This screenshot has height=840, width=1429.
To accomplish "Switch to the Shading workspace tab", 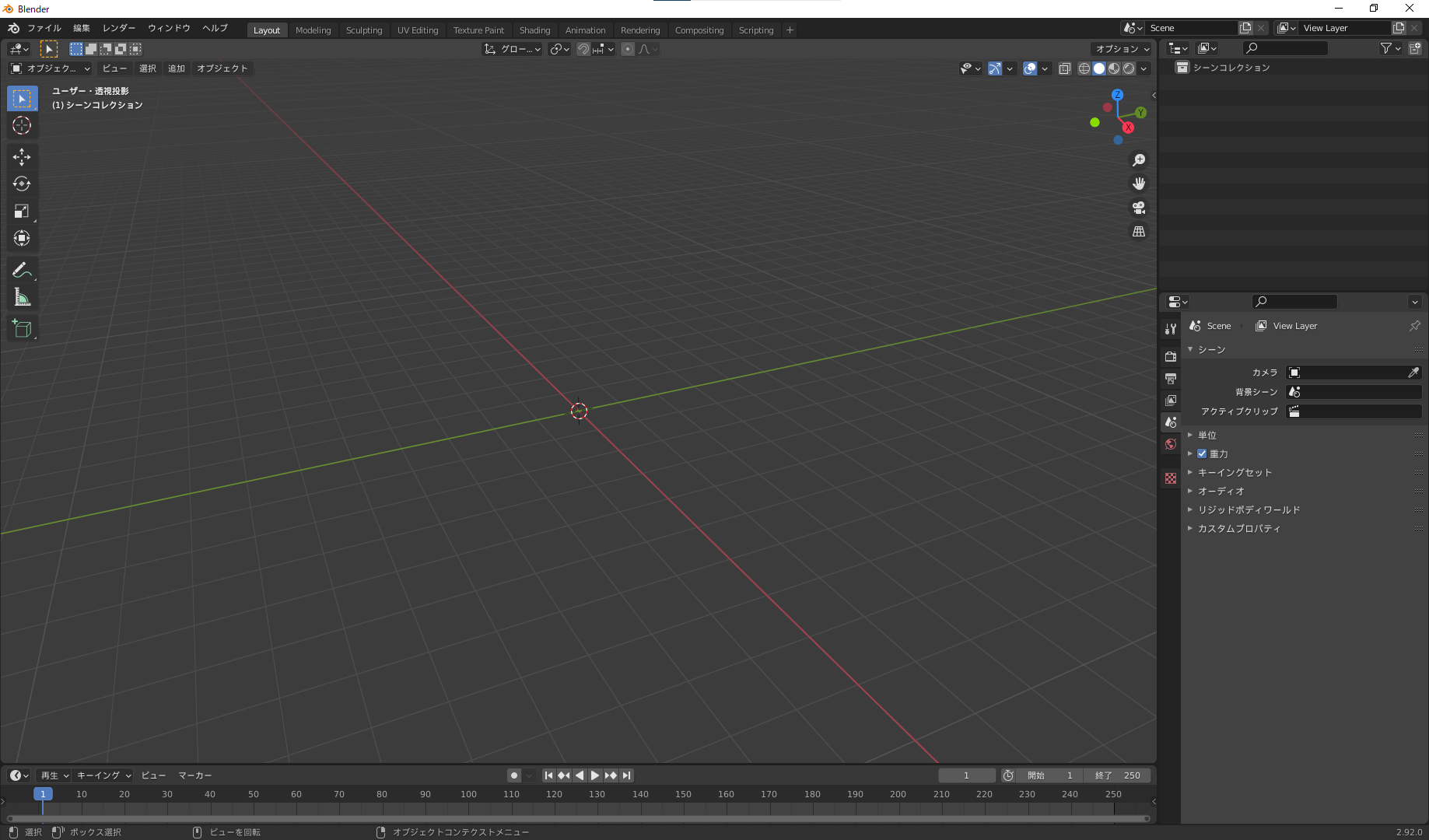I will (535, 30).
